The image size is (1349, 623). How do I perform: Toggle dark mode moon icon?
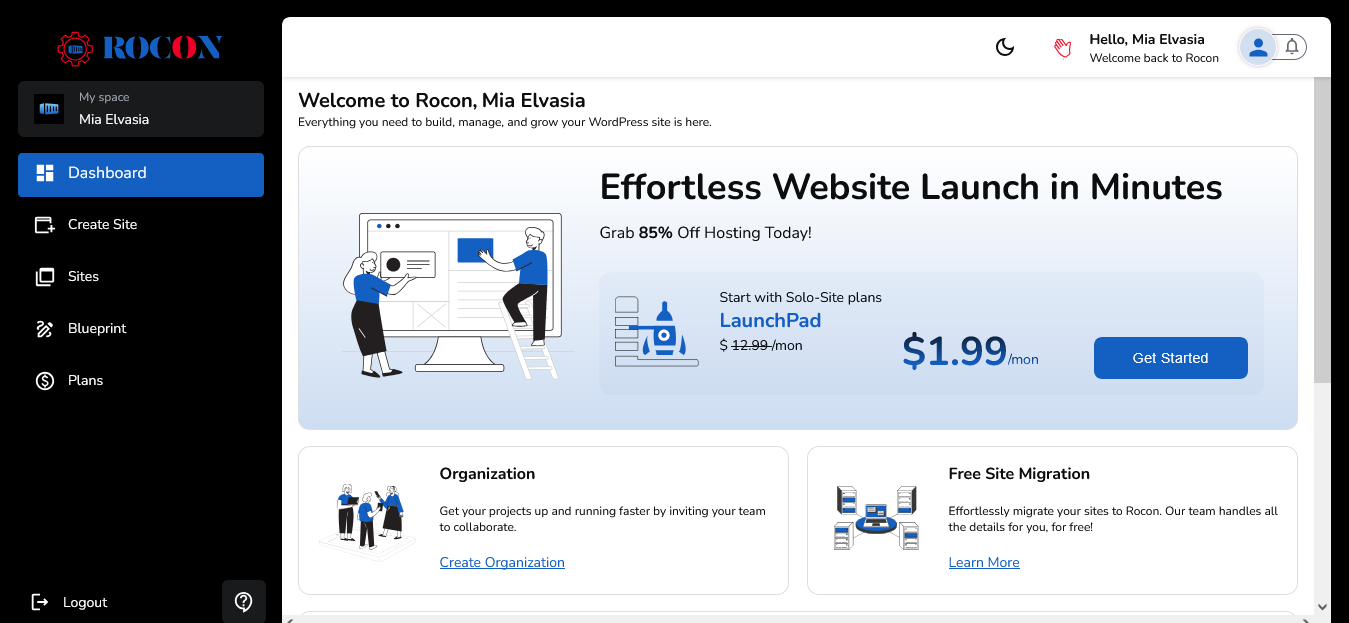(x=1005, y=47)
